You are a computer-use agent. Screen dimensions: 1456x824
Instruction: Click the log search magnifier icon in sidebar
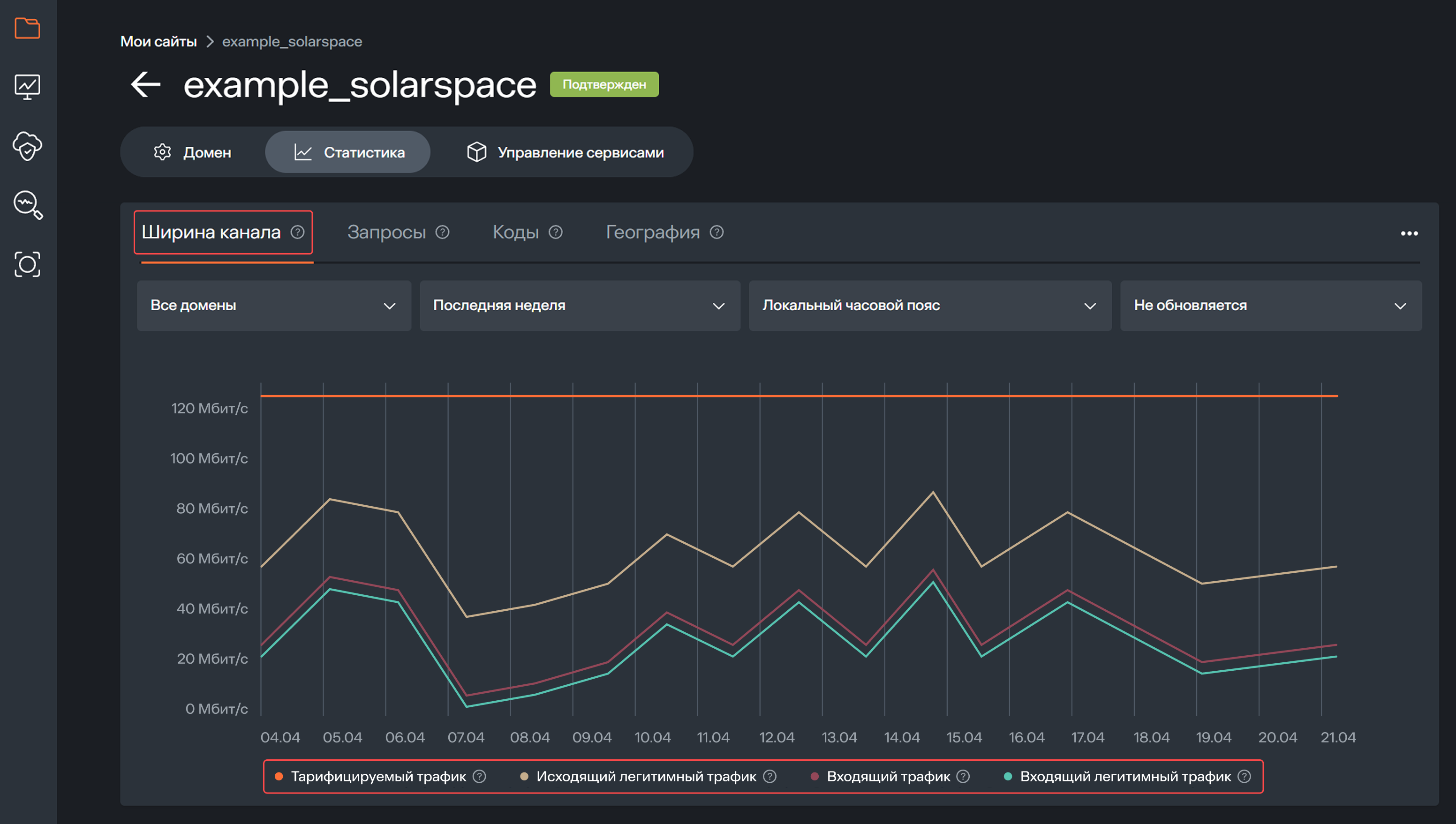point(28,205)
